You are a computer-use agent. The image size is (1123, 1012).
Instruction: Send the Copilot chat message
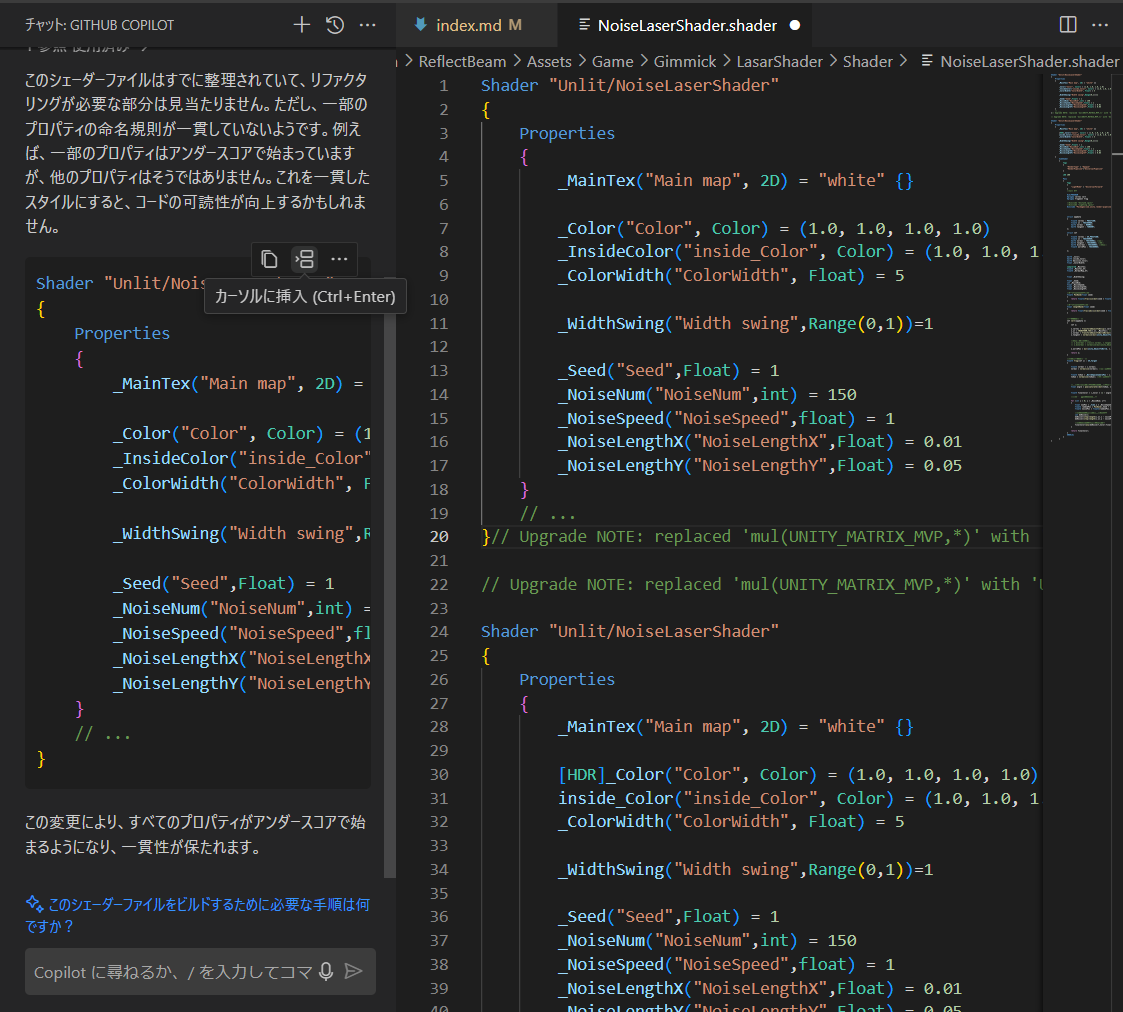(353, 971)
